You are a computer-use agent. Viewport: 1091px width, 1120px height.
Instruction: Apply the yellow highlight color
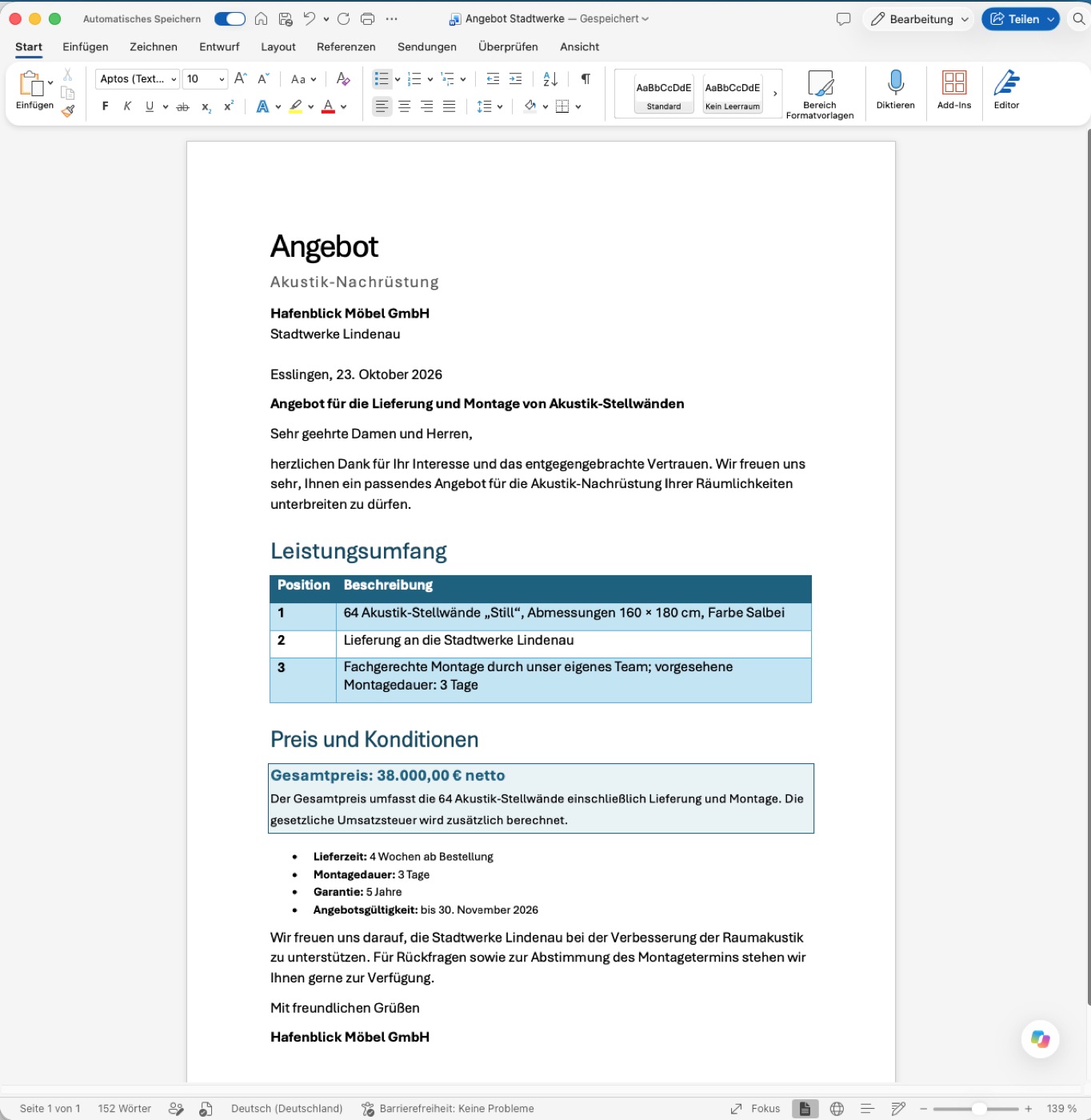click(296, 106)
